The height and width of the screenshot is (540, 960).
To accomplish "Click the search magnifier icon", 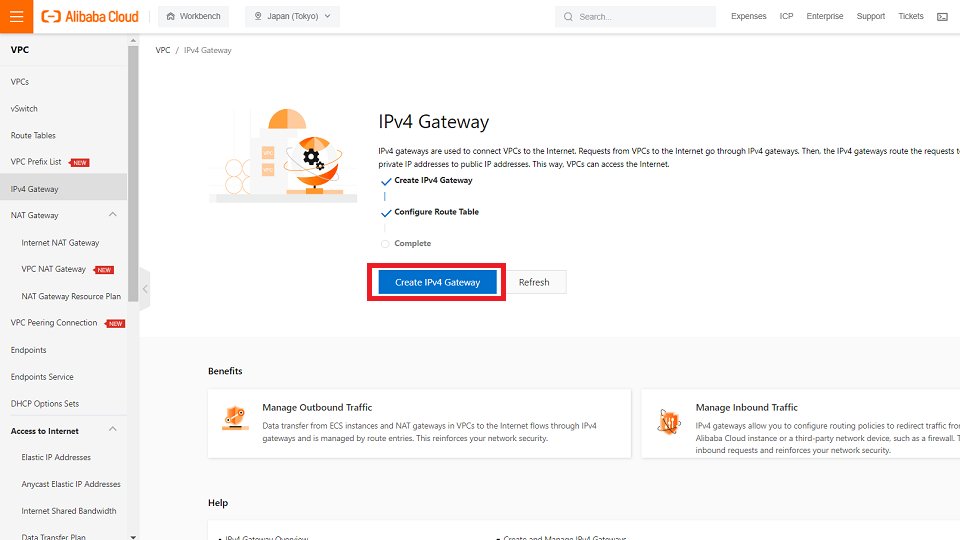I will pyautogui.click(x=568, y=17).
